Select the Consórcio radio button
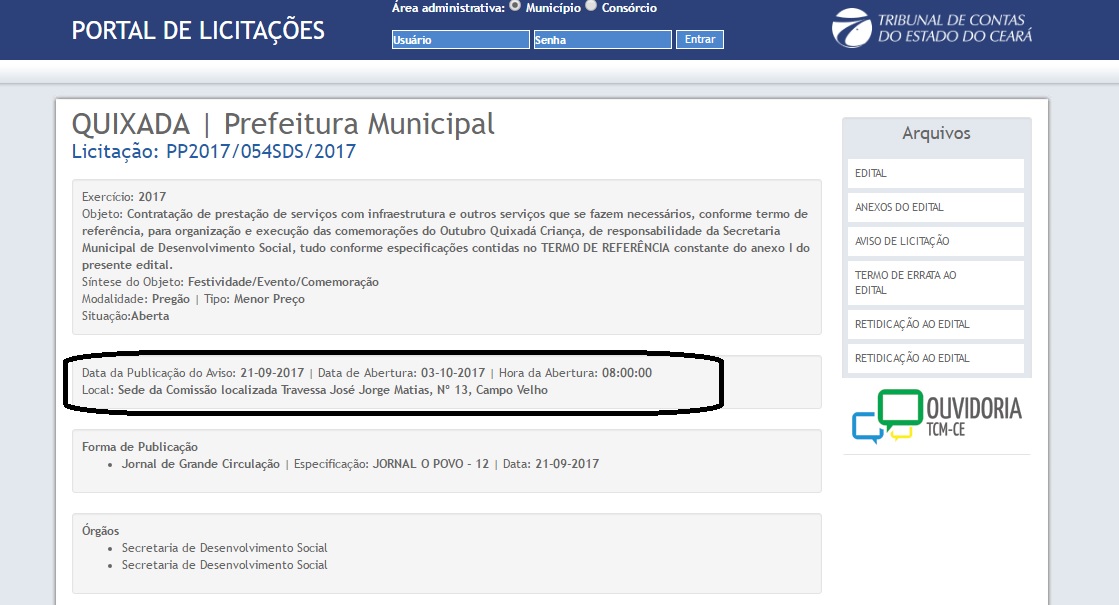 pos(591,6)
